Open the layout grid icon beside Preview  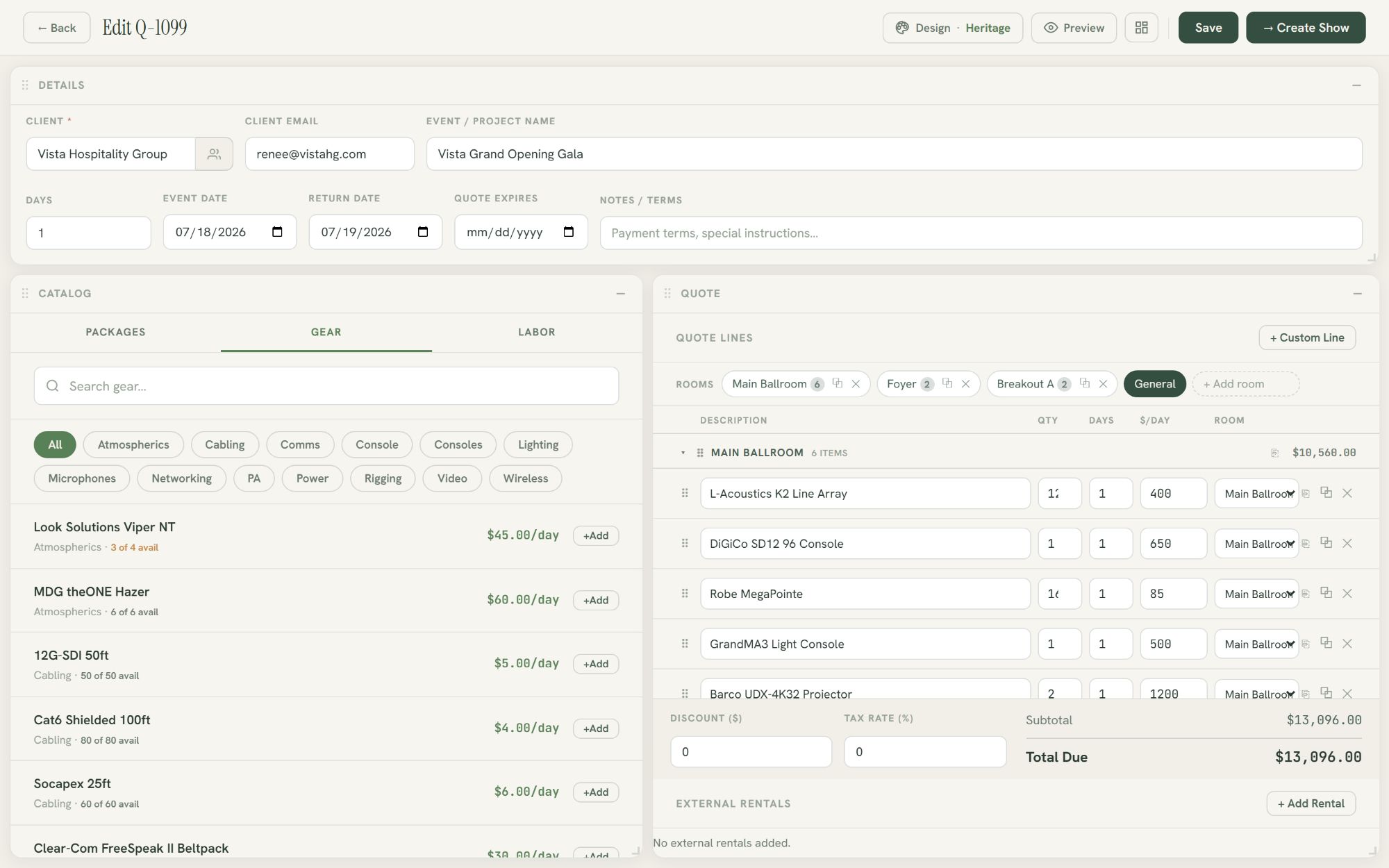pos(1141,28)
